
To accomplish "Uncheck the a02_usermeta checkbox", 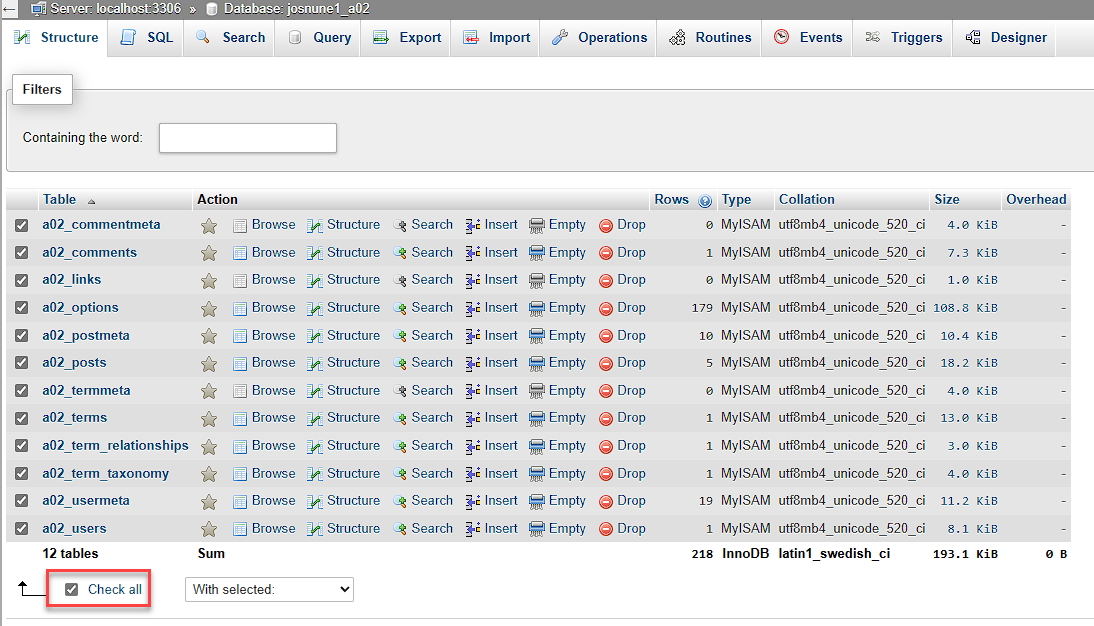I will click(x=22, y=500).
